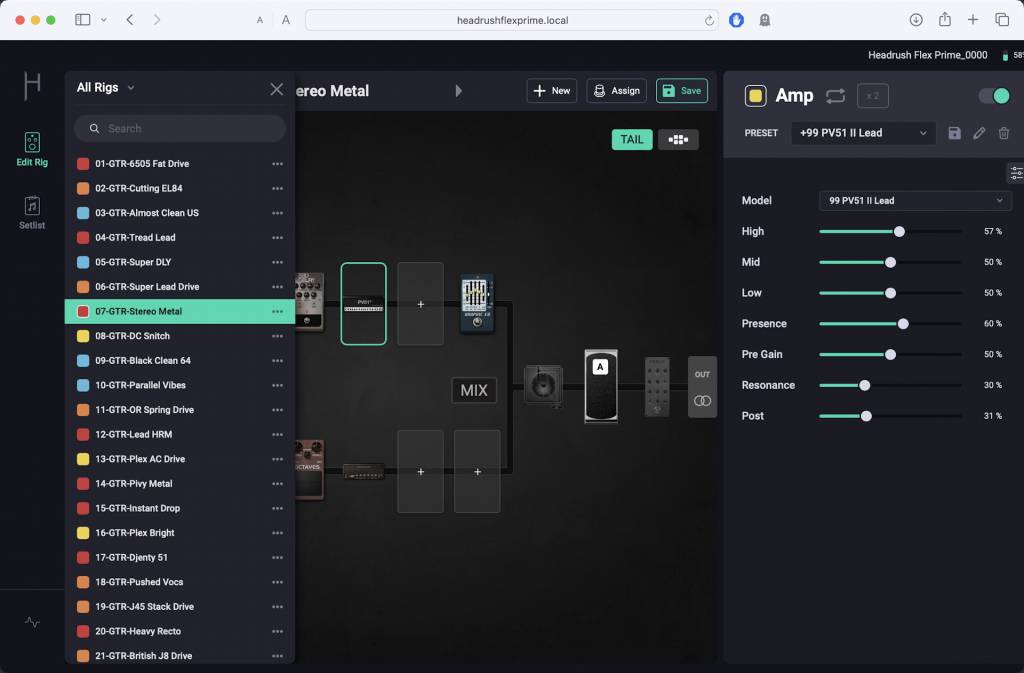Go to the next rig arrow
The height and width of the screenshot is (673, 1024).
tap(458, 91)
